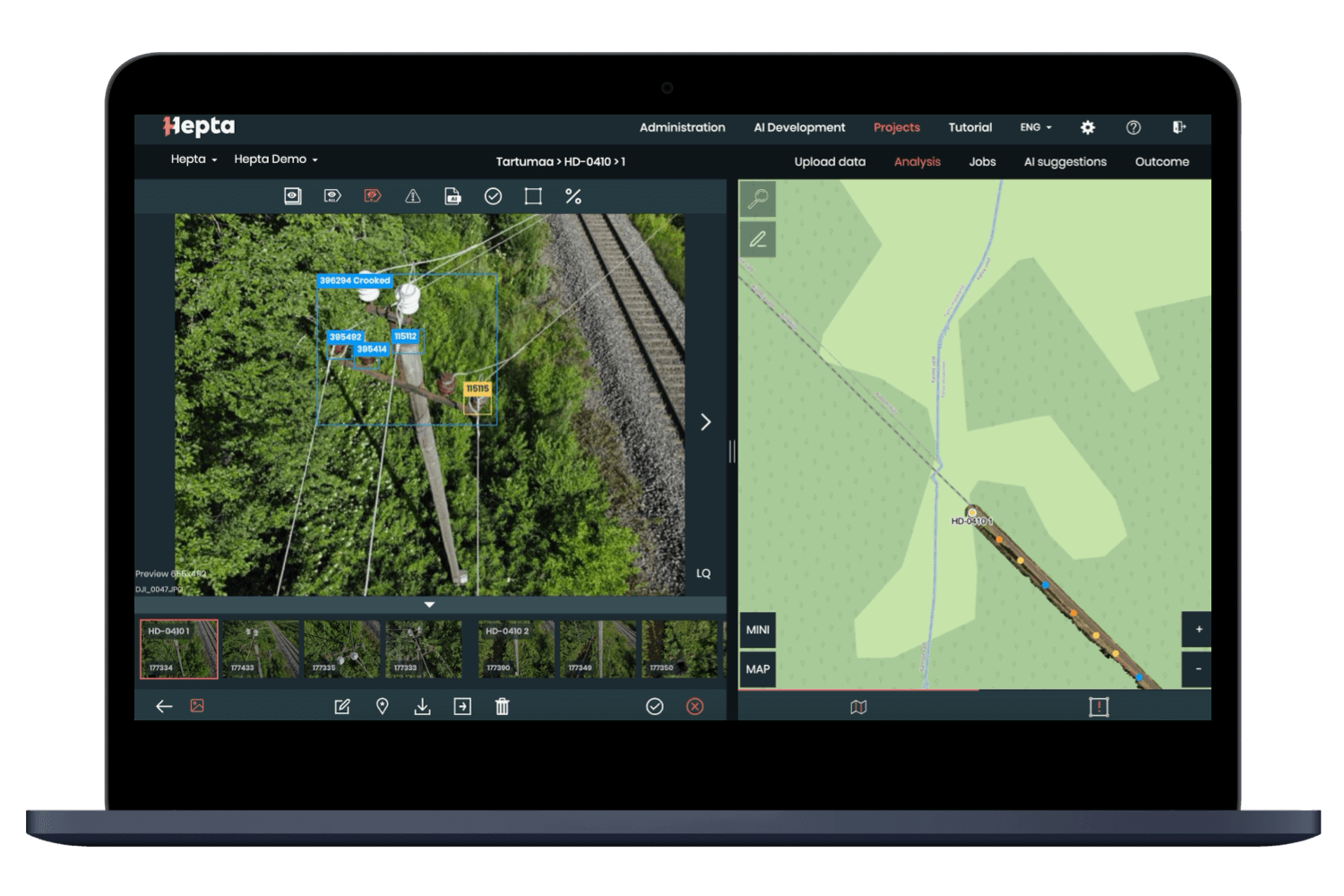Click the MINI map button
Screen dimensions: 1344x896
click(756, 629)
